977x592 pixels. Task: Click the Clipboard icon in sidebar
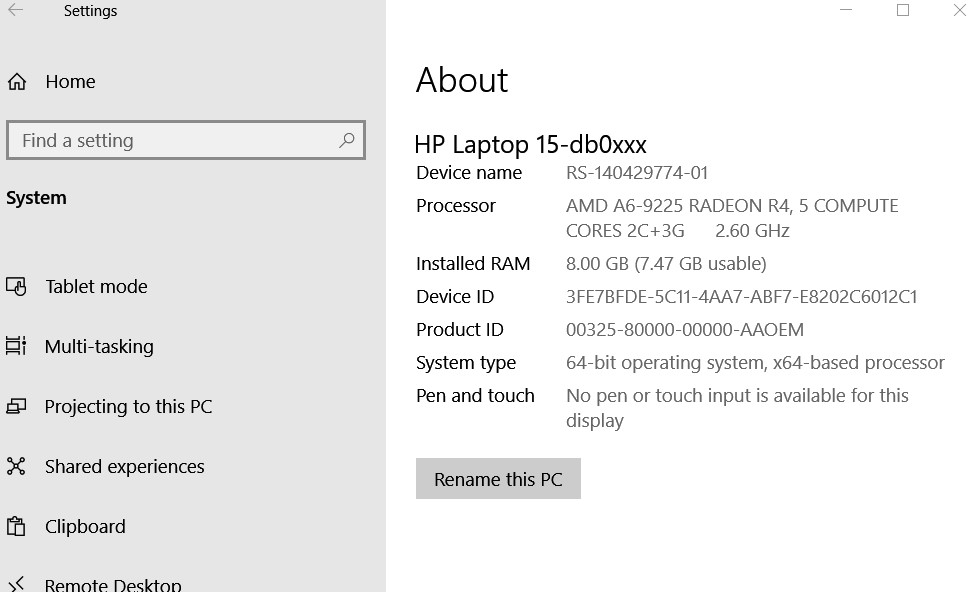(16, 527)
